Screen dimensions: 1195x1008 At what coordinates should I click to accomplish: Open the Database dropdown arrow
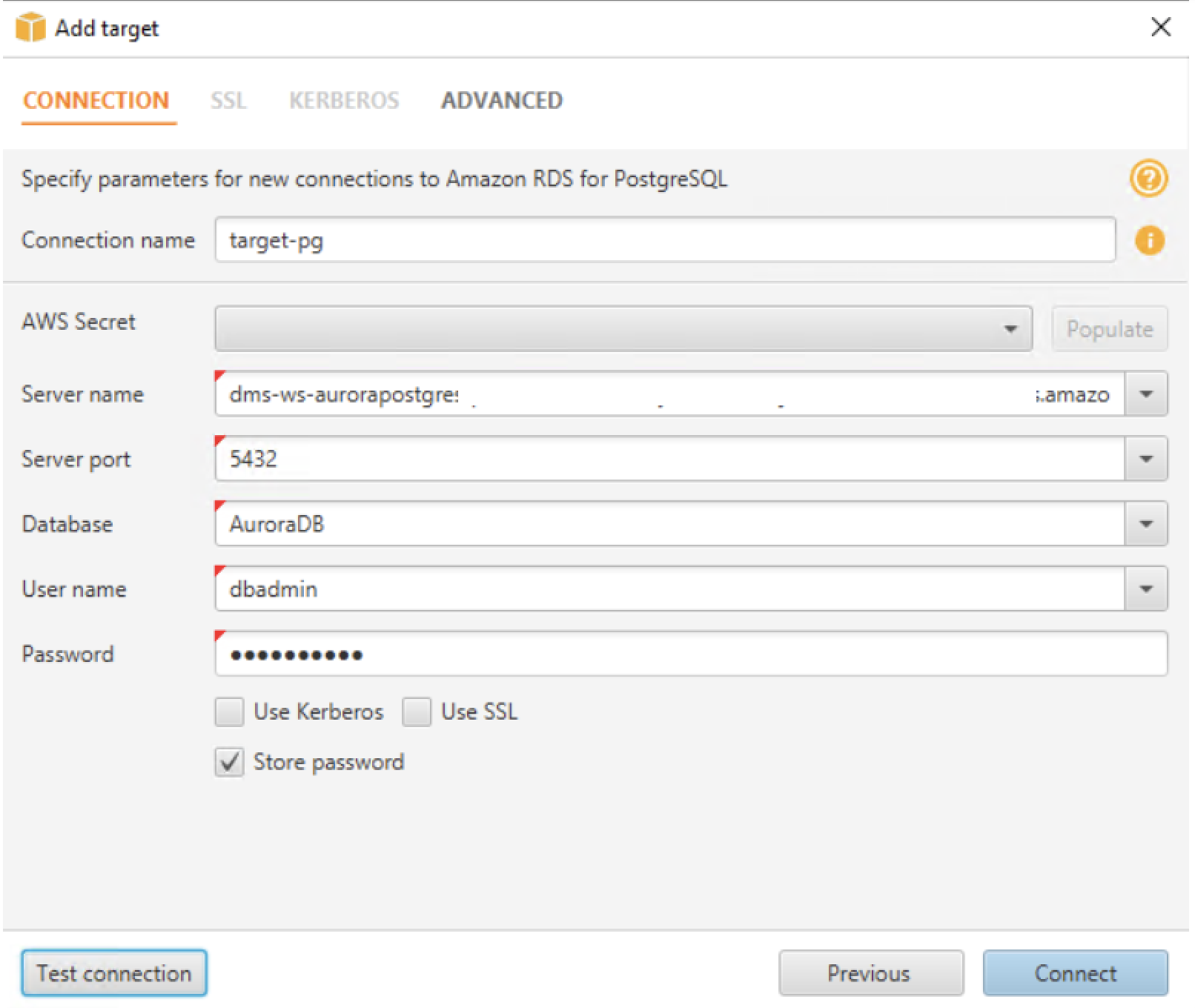coord(1146,524)
